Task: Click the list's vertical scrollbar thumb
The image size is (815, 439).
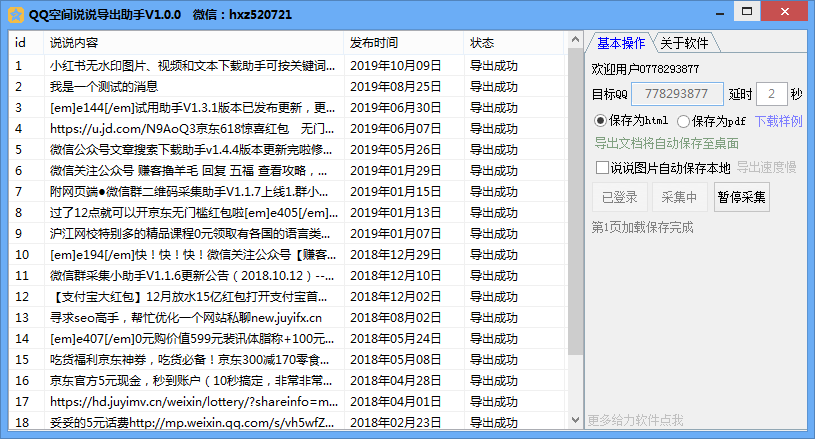Action: (x=575, y=202)
